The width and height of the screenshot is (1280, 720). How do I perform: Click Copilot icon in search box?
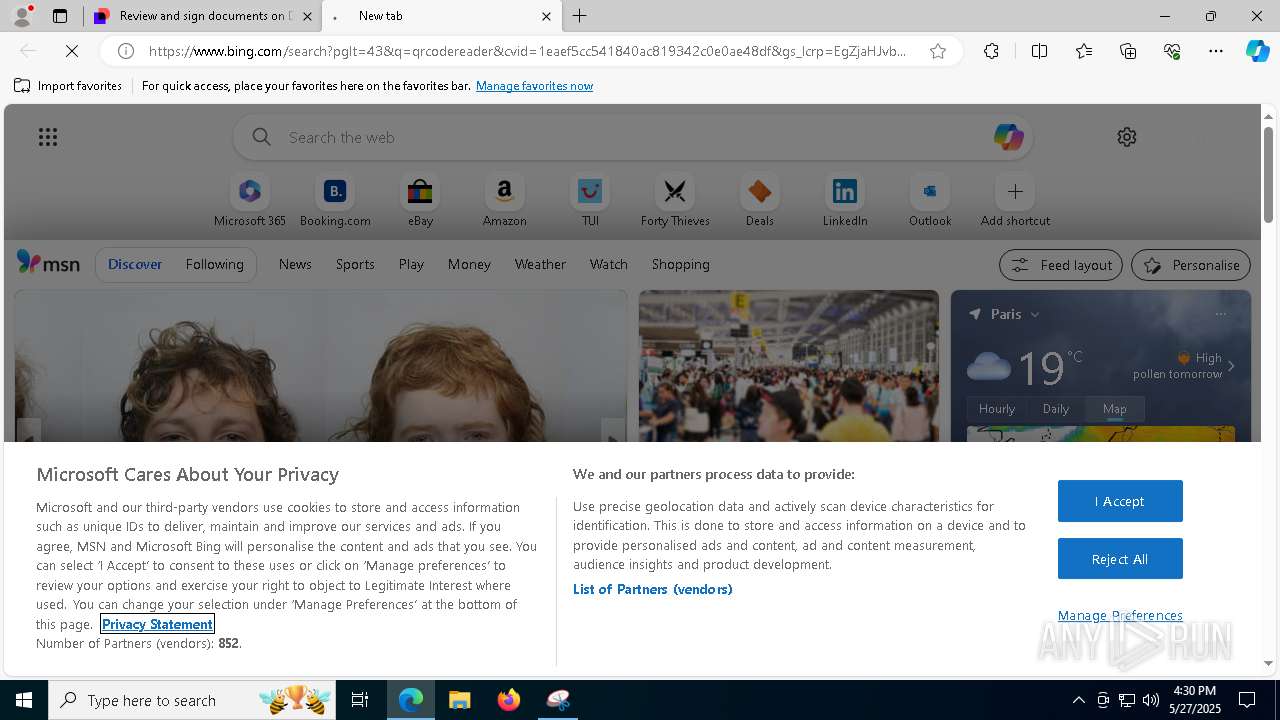click(x=1008, y=137)
